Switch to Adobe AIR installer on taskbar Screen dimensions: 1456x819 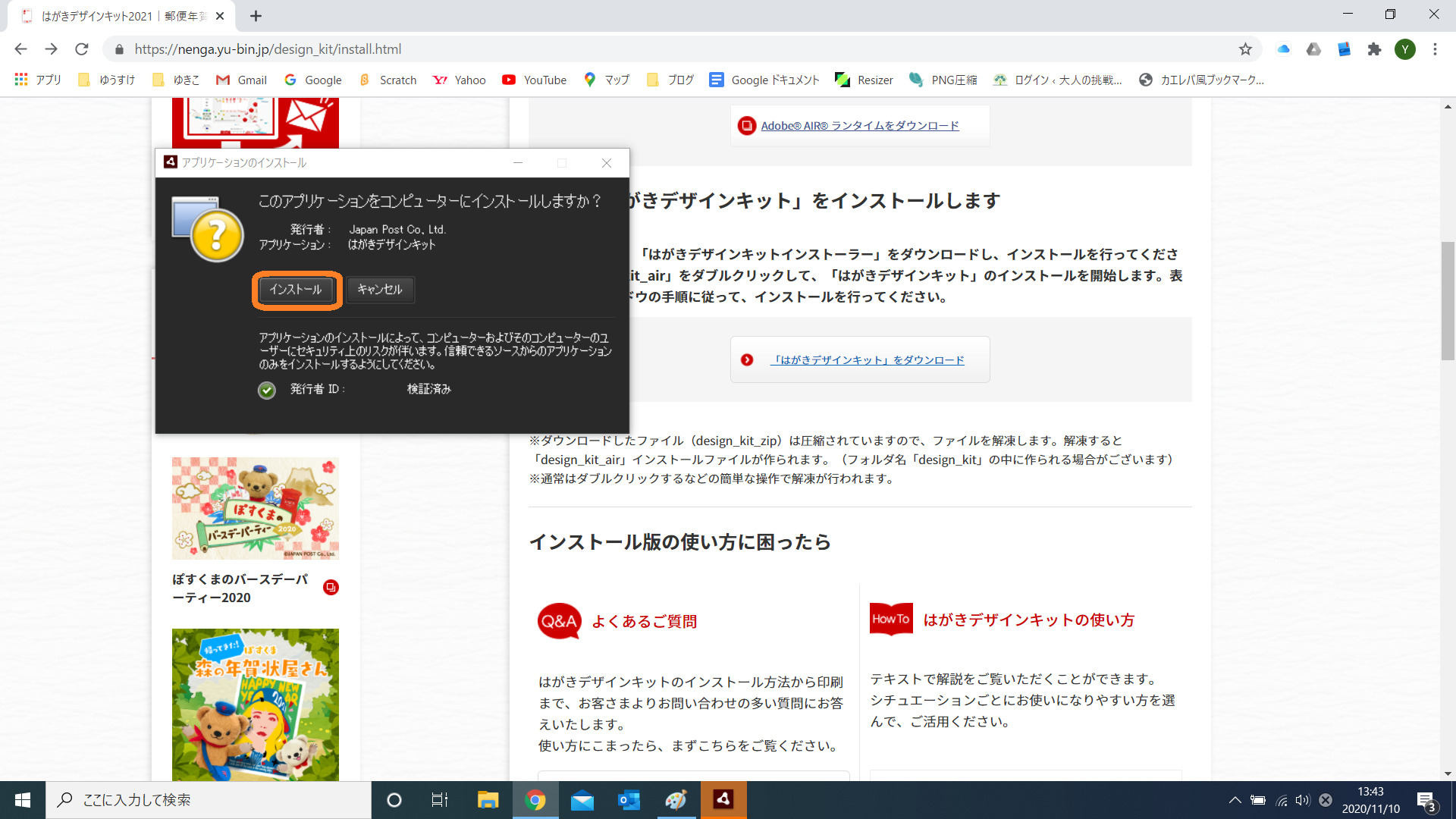[723, 800]
